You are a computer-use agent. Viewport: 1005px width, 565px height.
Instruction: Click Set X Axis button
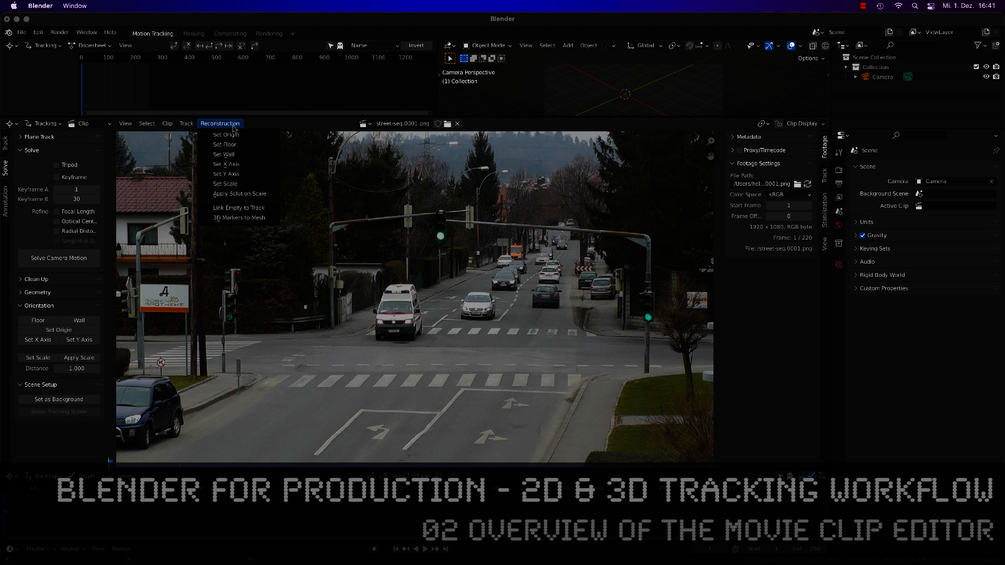[x=38, y=340]
